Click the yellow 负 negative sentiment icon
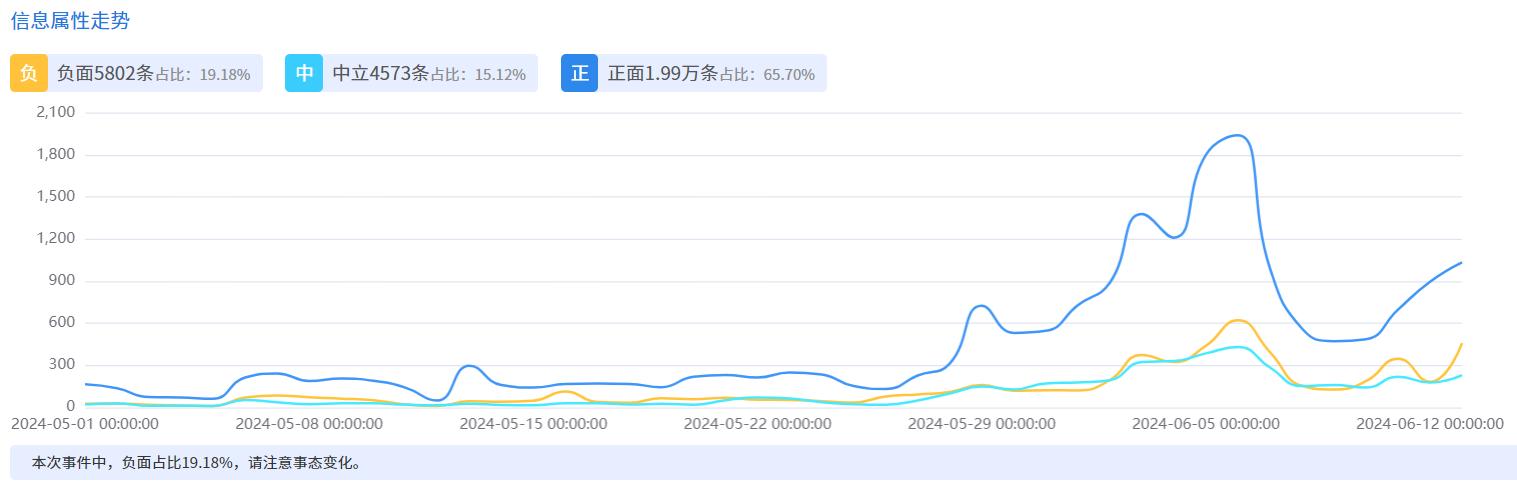1517x495 pixels. pyautogui.click(x=28, y=73)
